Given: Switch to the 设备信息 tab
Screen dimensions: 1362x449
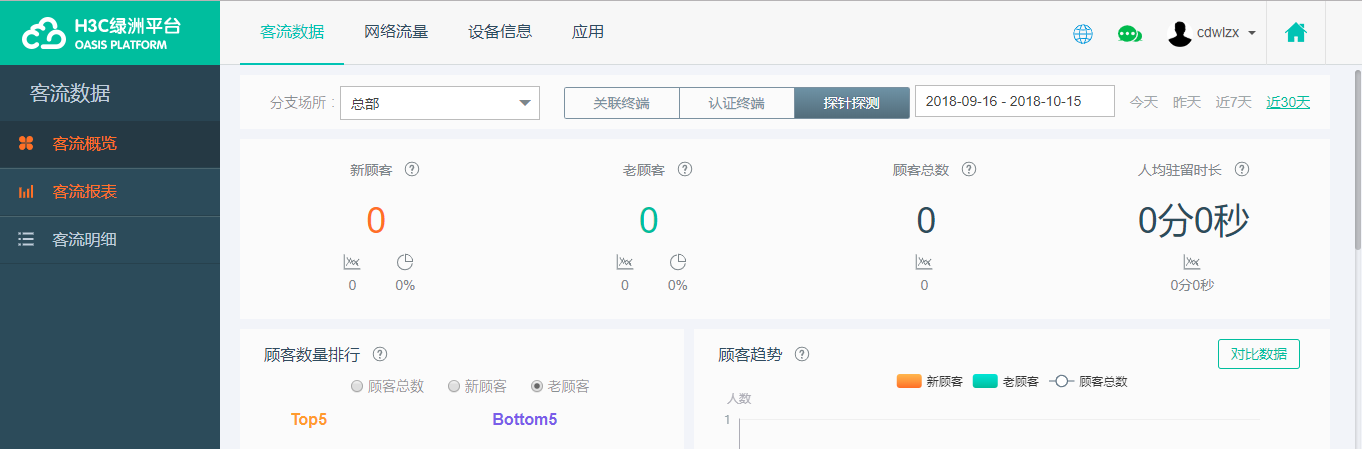Looking at the screenshot, I should 500,32.
